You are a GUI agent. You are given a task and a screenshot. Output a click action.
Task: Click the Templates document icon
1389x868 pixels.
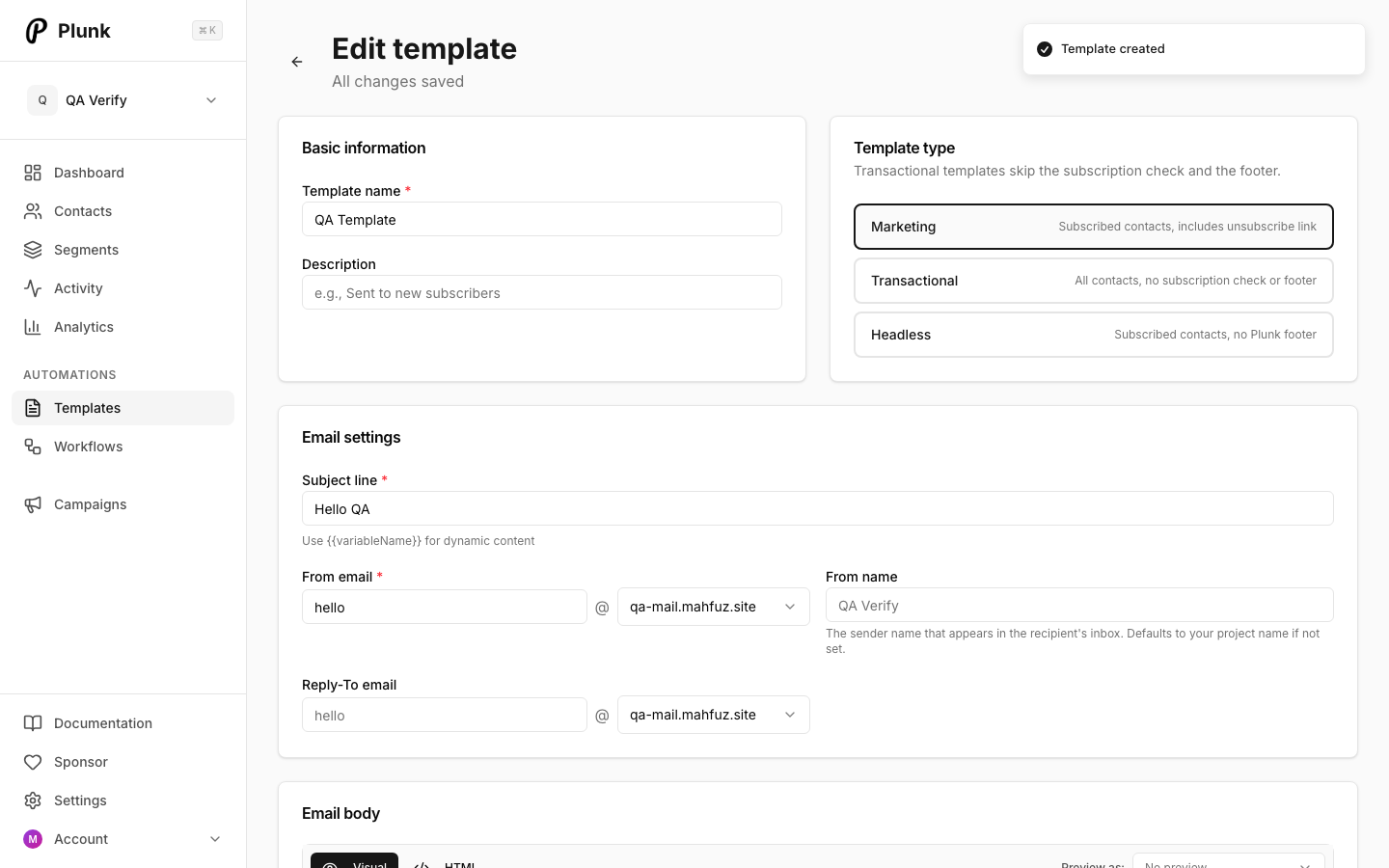(33, 408)
